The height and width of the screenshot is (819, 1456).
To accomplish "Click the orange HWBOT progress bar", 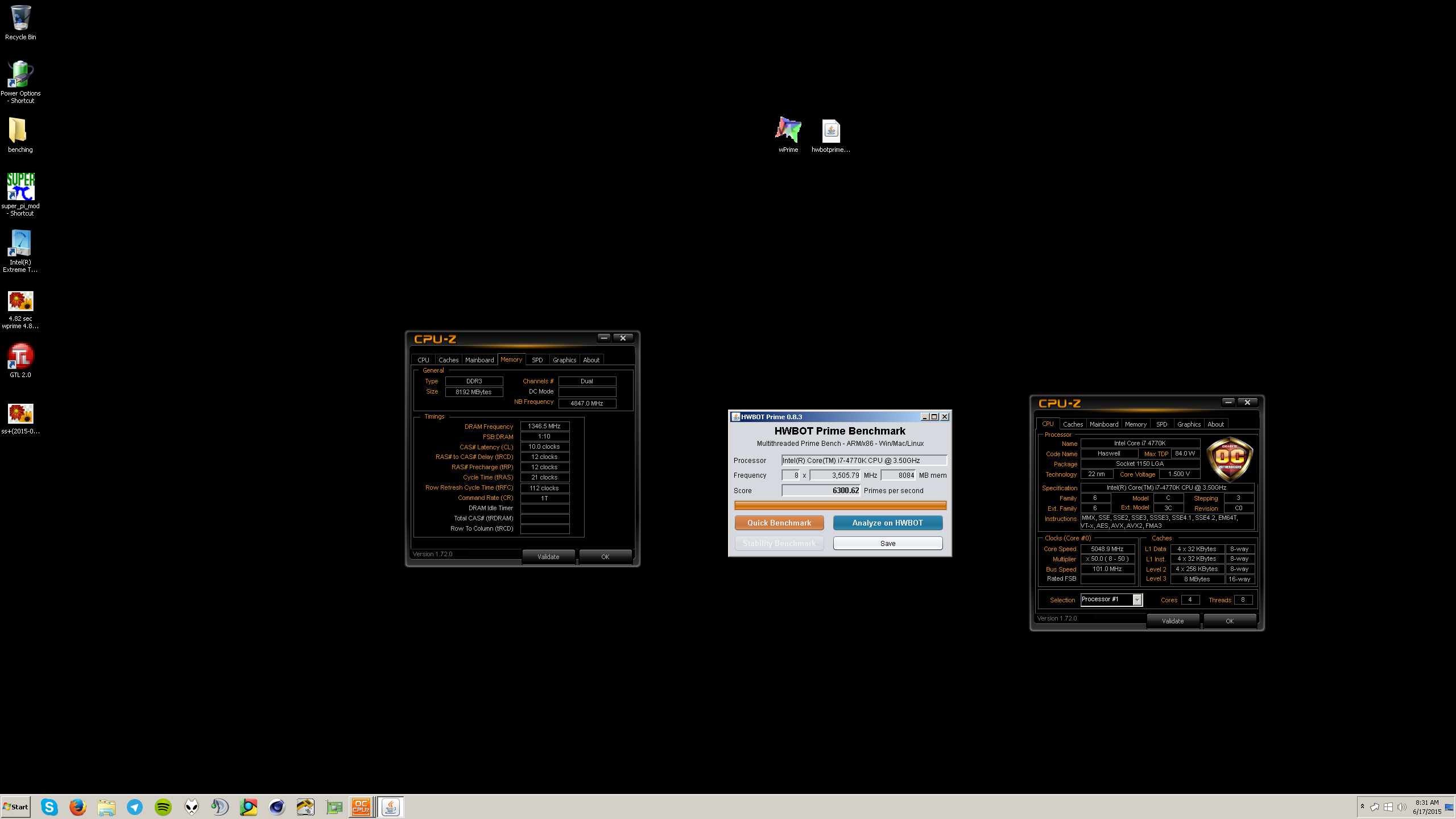I will 840,505.
